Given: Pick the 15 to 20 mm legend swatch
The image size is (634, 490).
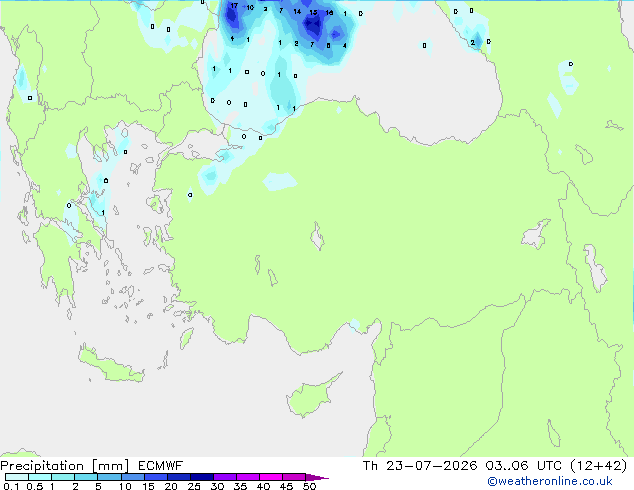Looking at the screenshot, I should (156, 477).
